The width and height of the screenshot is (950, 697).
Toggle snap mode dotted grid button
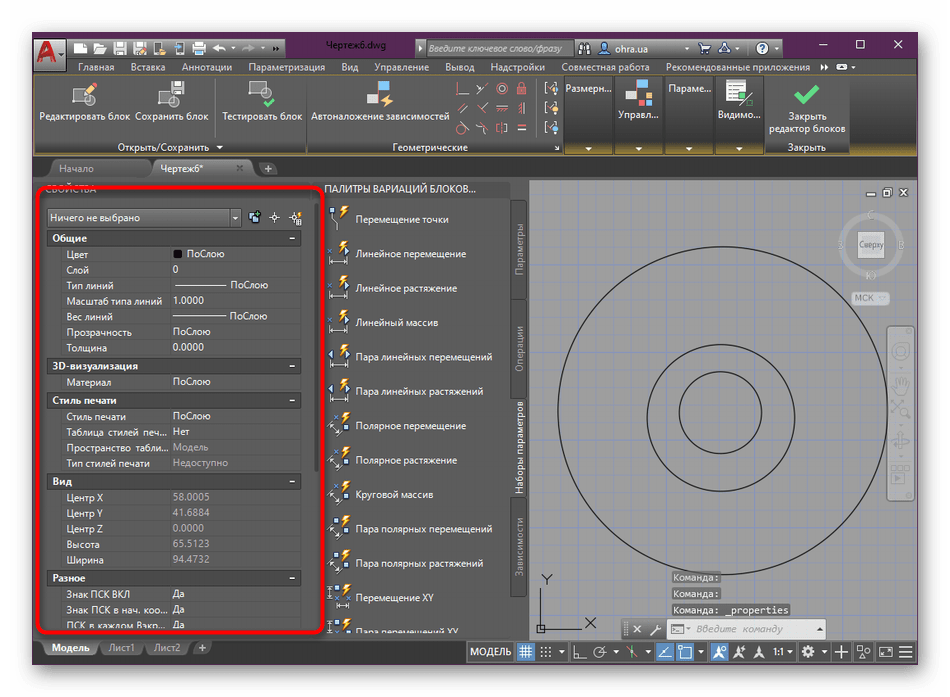(548, 652)
